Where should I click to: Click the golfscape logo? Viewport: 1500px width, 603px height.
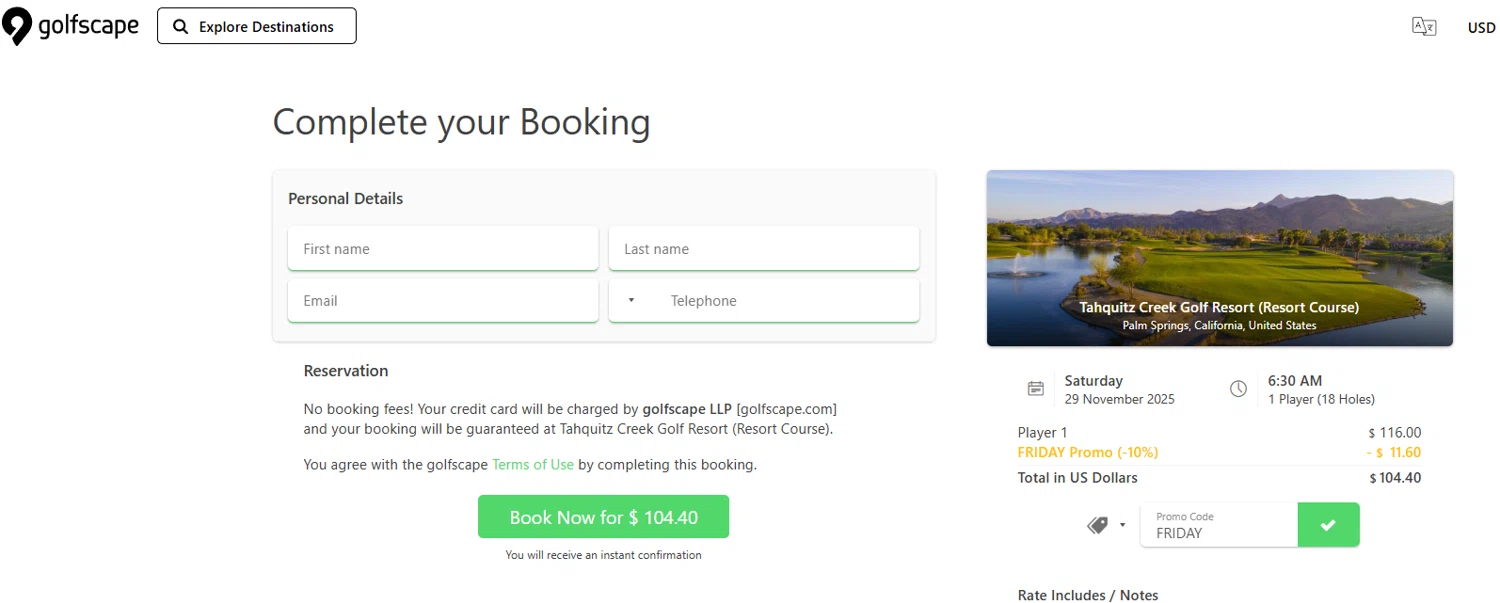70,26
